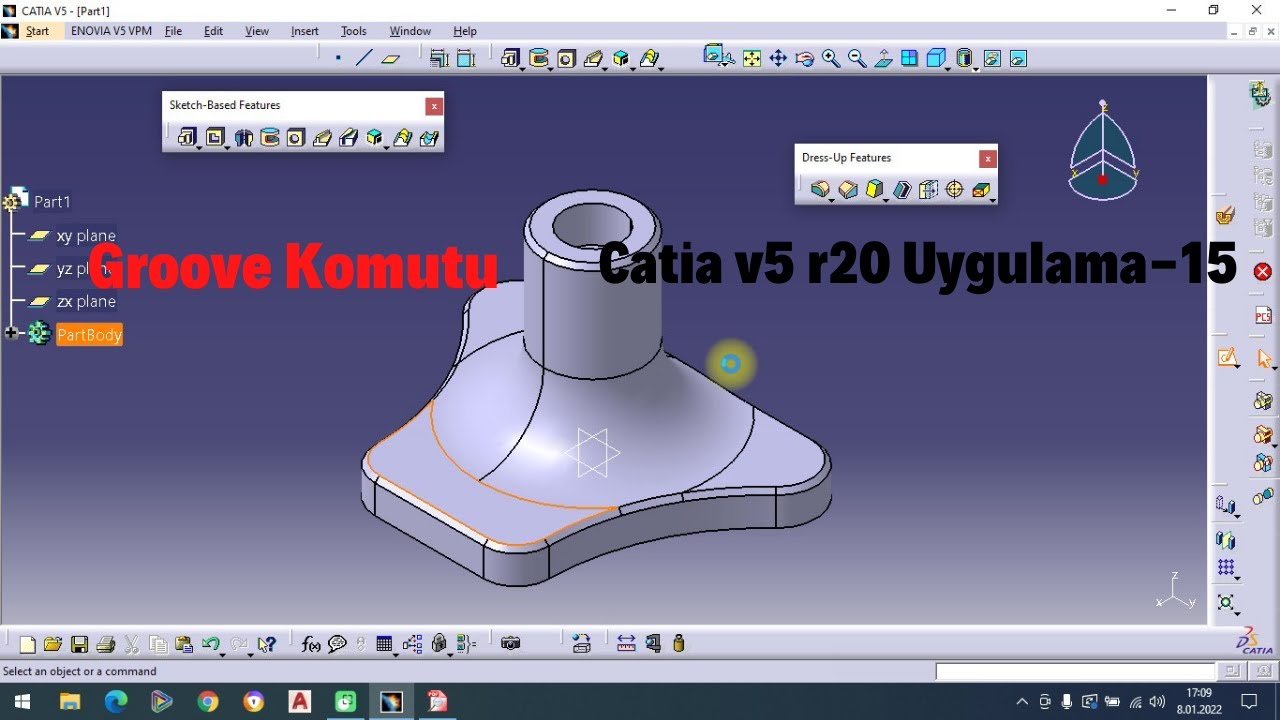Select the Shaft tool in Sketch-Based Features

(x=243, y=138)
